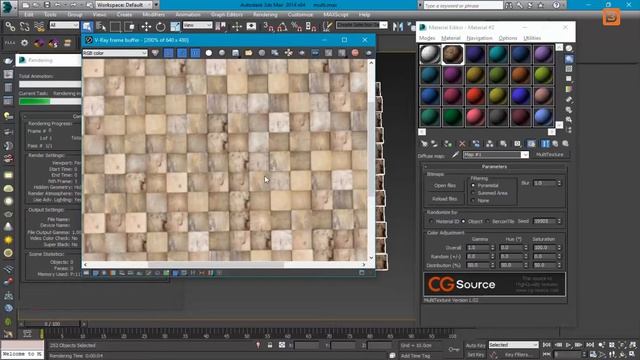Select the bright red material sample sphere
This screenshot has height=360, width=640.
click(475, 96)
